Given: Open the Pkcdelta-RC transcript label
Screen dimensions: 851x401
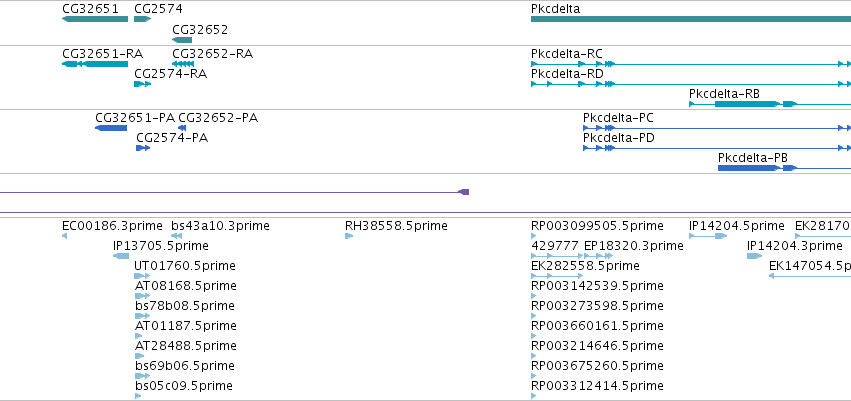Looking at the screenshot, I should 567,54.
